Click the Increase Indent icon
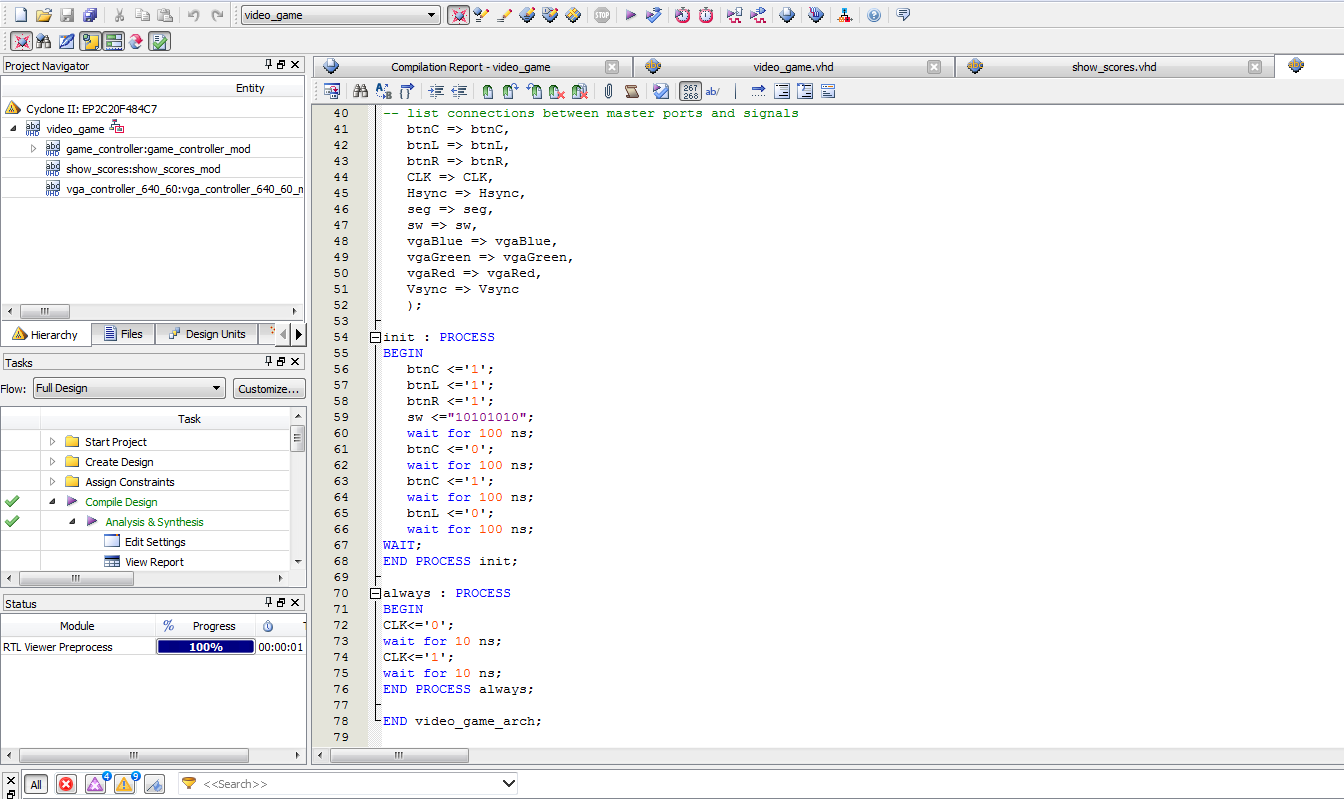The width and height of the screenshot is (1344, 799). tap(436, 92)
